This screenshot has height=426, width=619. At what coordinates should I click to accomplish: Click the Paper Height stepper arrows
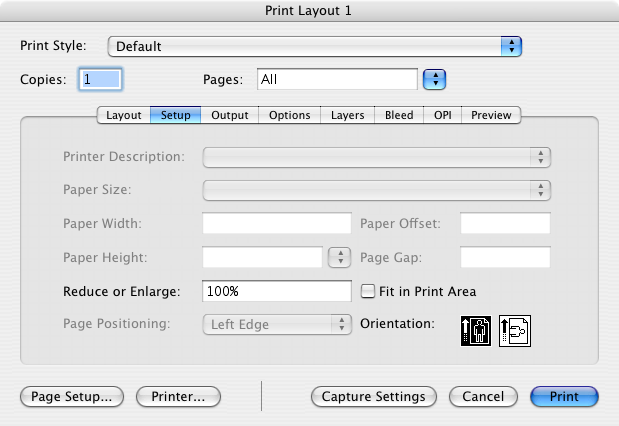tap(340, 257)
